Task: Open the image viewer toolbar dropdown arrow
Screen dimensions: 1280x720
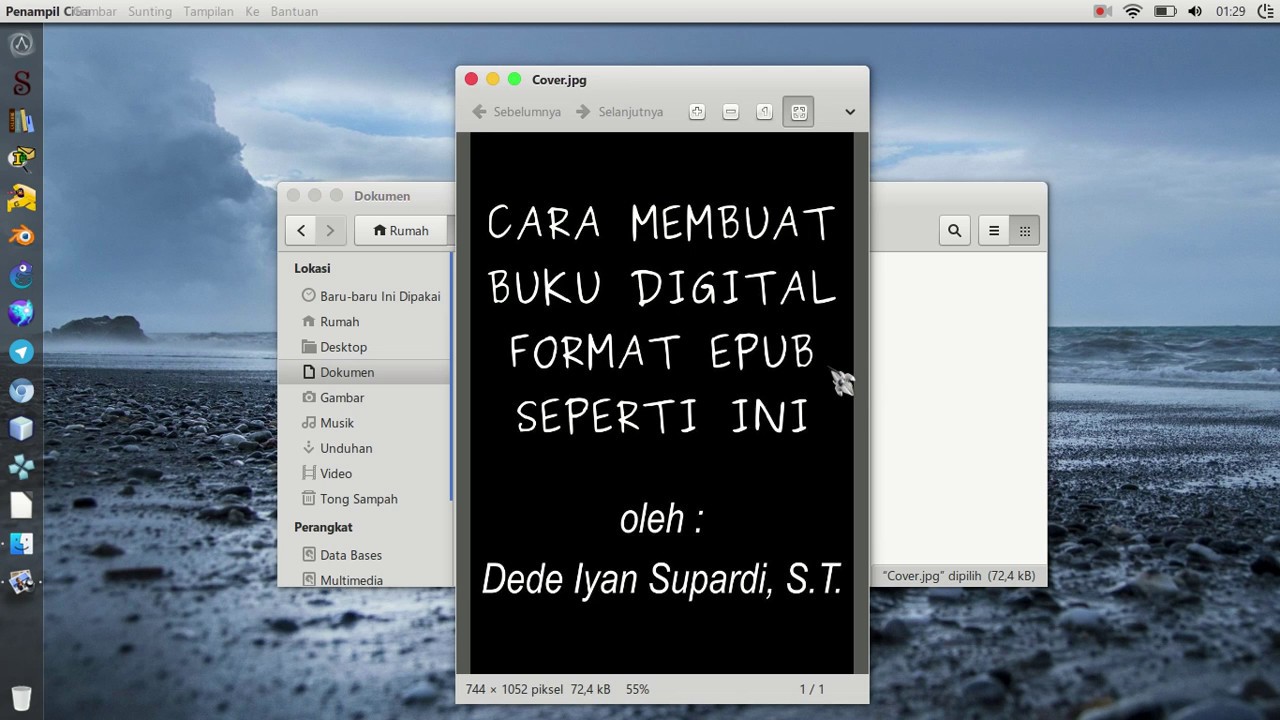Action: click(850, 112)
